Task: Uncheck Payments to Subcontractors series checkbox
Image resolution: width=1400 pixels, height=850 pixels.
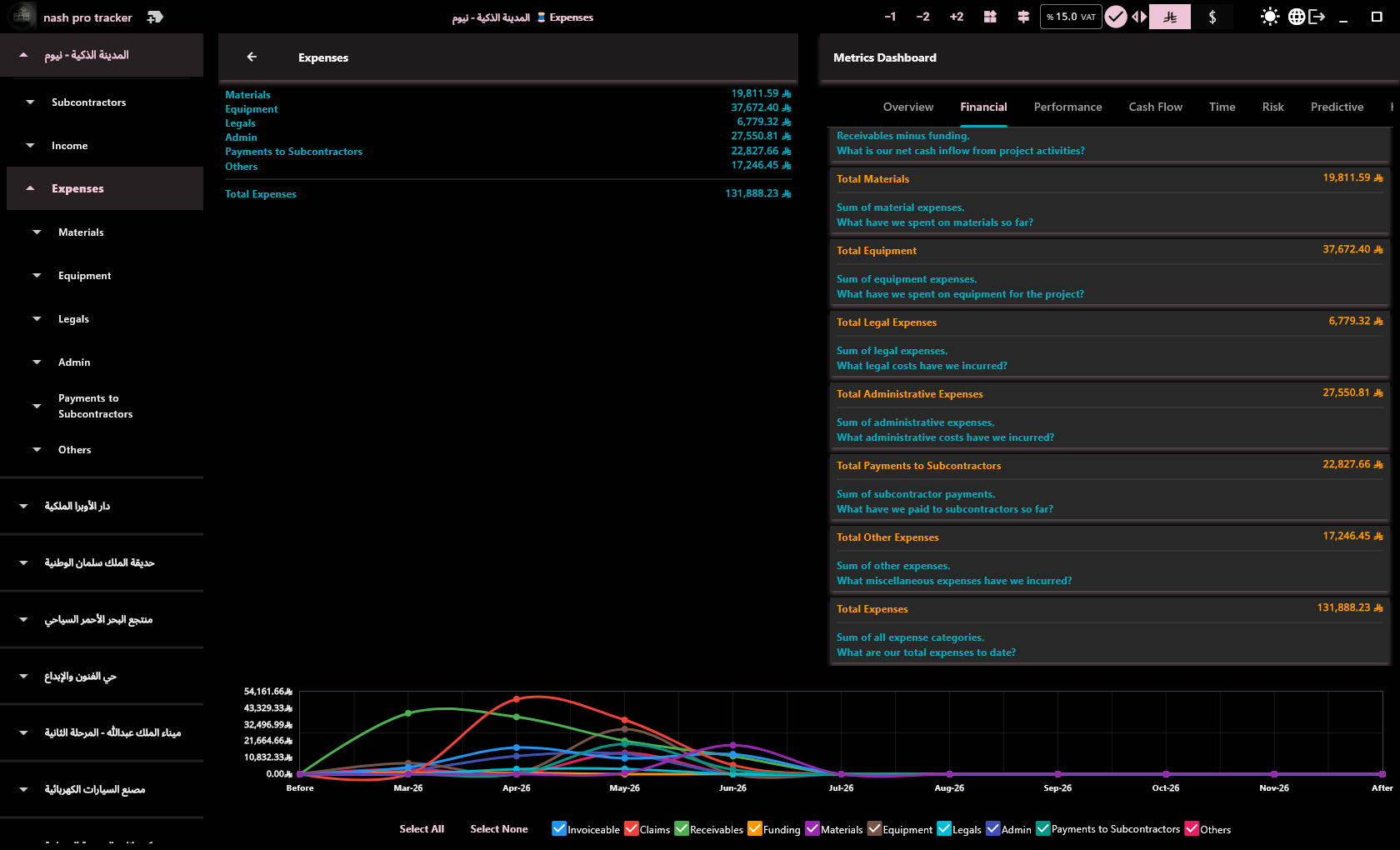Action: tap(1043, 828)
